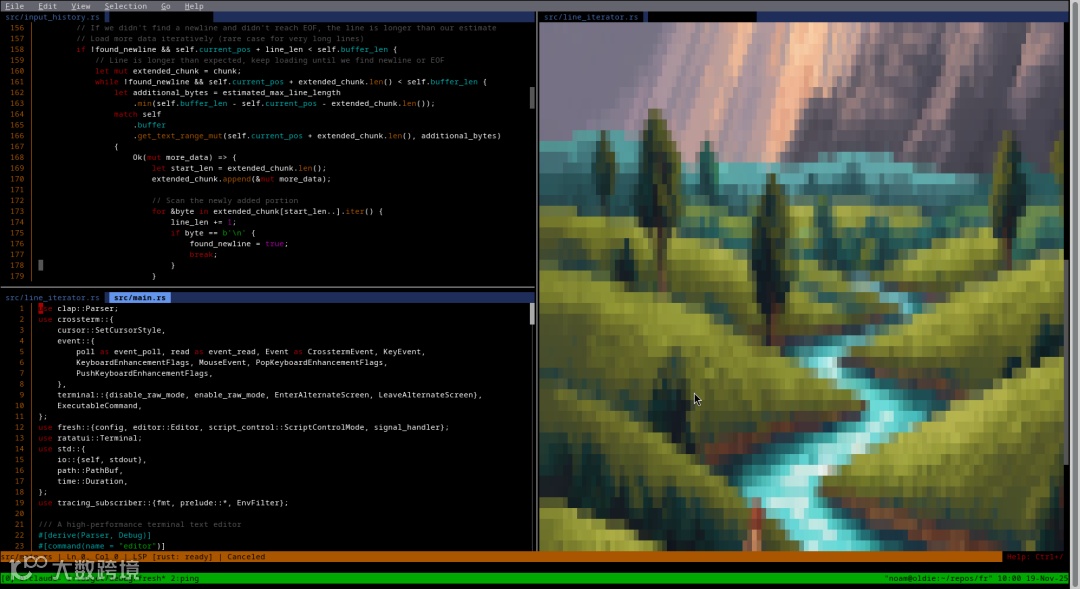1080x589 pixels.
Task: Click 'path::PathBuf,' line
Action: (x=90, y=471)
